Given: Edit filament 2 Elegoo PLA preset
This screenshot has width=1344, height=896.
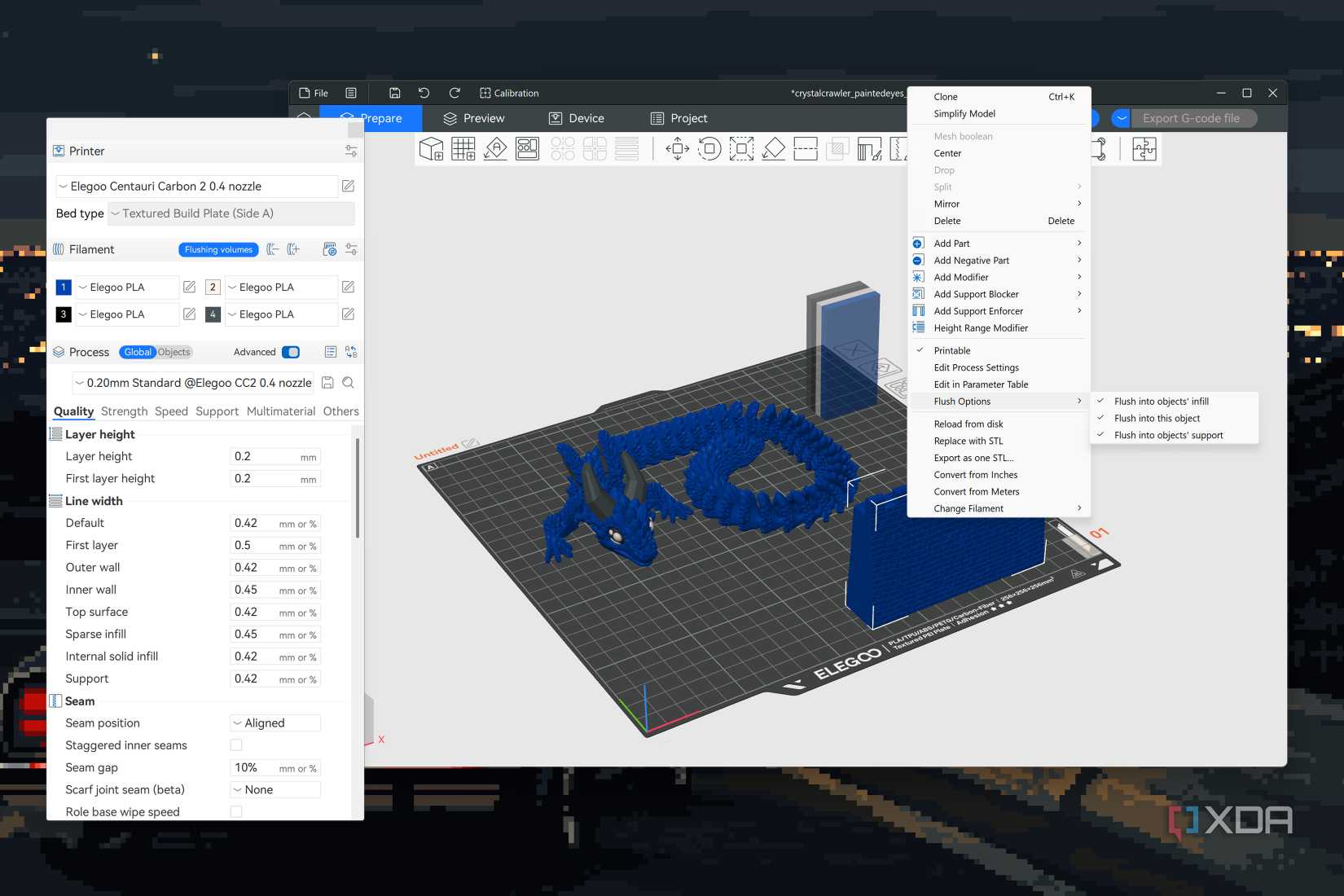Looking at the screenshot, I should [x=348, y=287].
